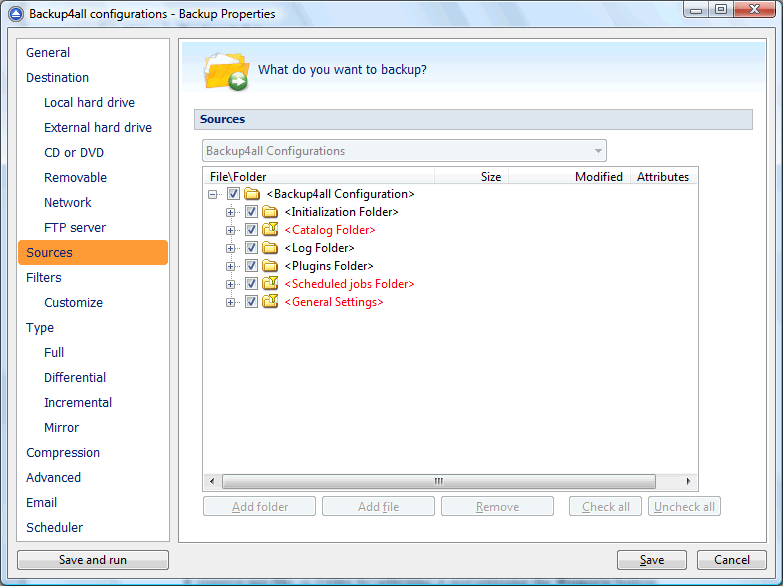
Task: Click the filtered Catalog Folder icon
Action: [270, 229]
